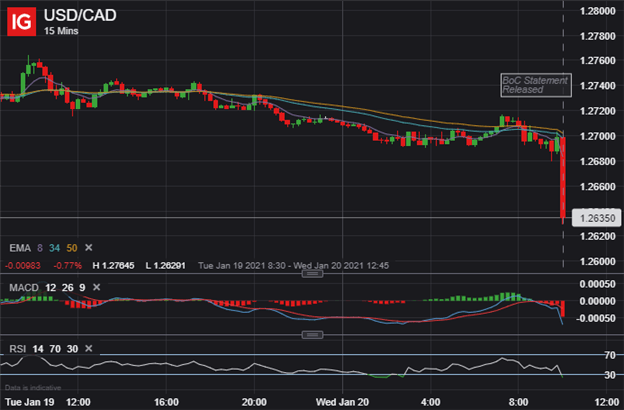Screen dimensions: 624x410
Task: Close the RSI indicator panel
Action: [89, 349]
